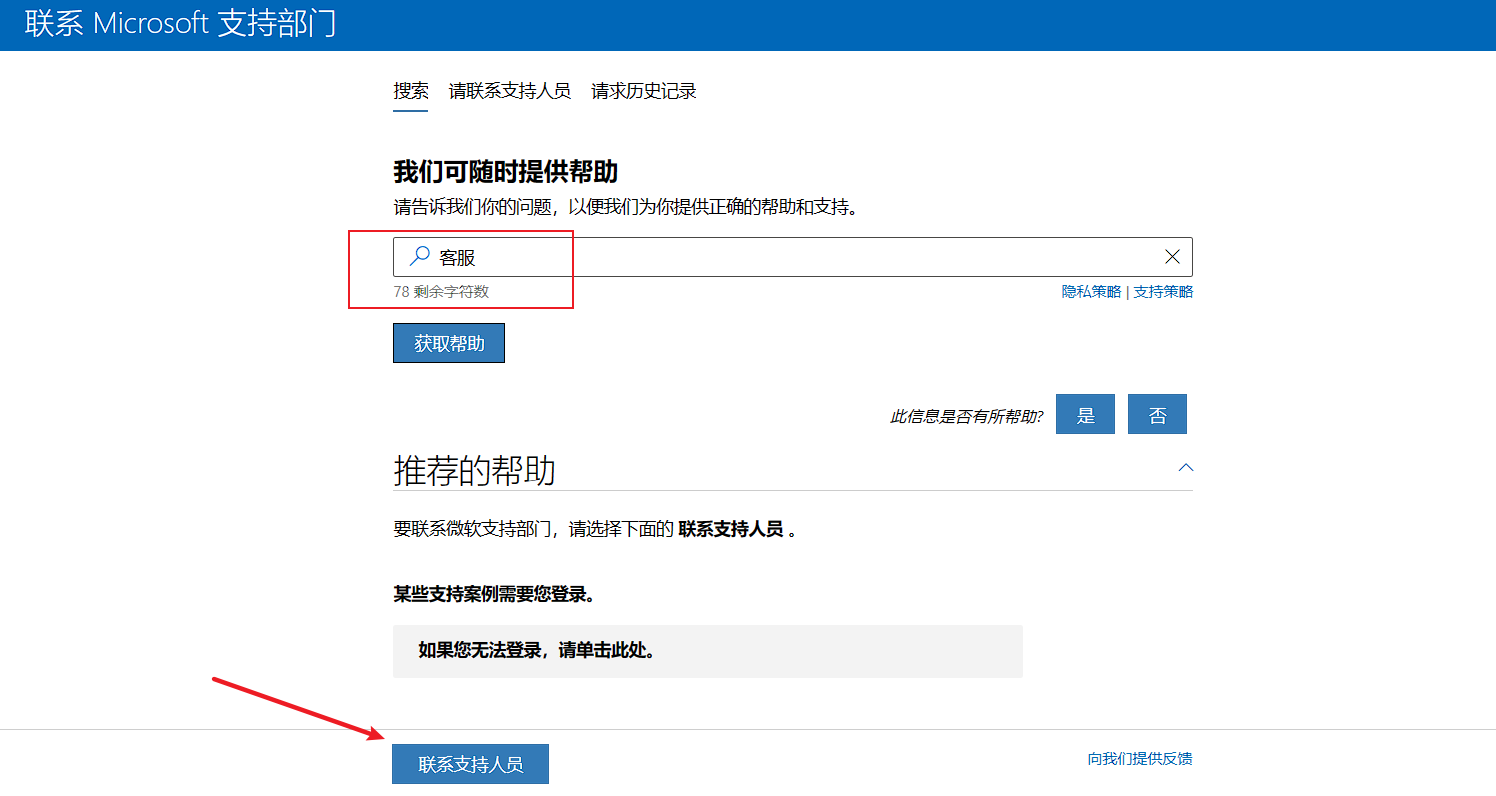Click the magnifier icon in the search box

(x=420, y=257)
